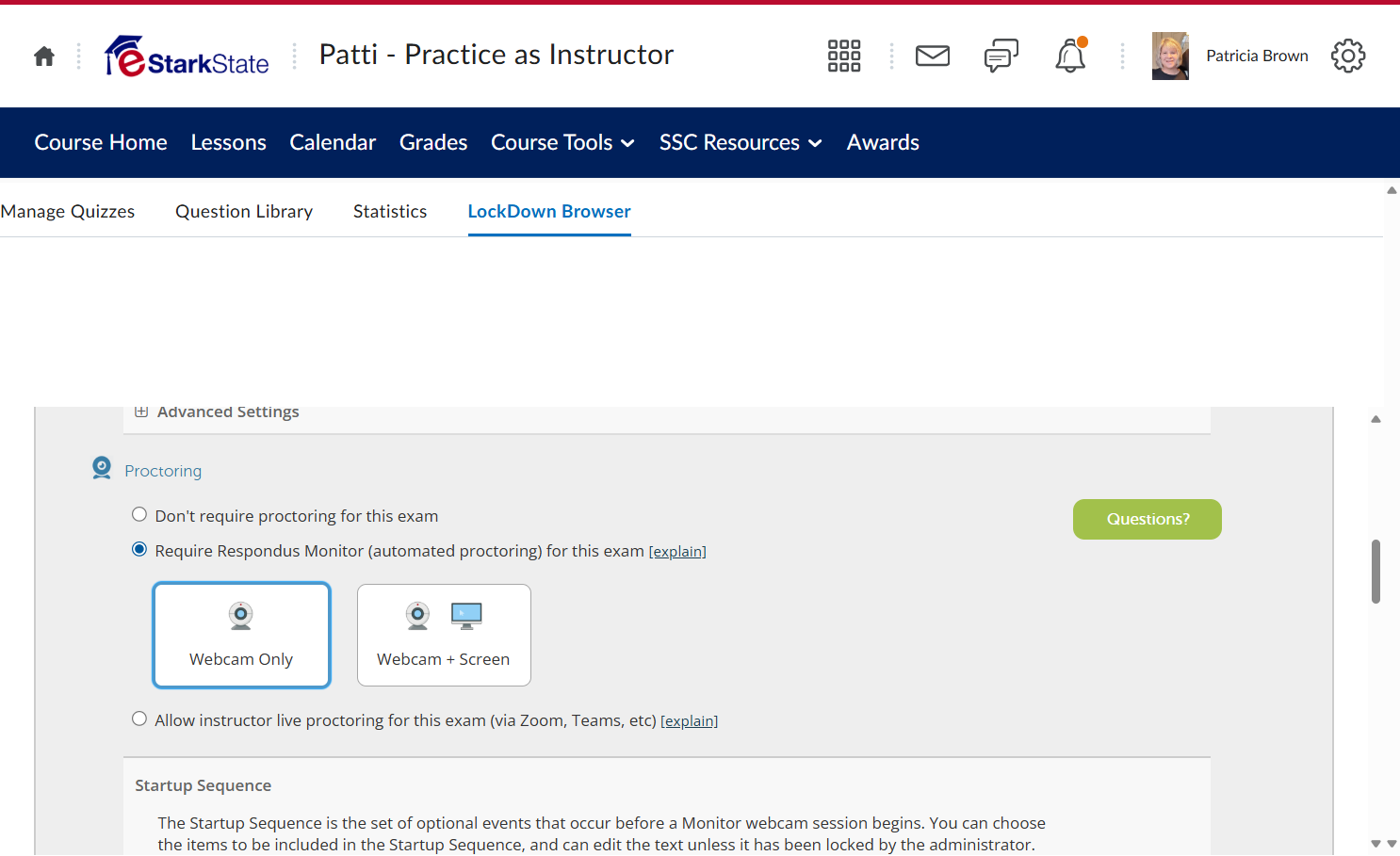The height and width of the screenshot is (856, 1400).
Task: Switch to the Statistics tab
Action: (390, 212)
